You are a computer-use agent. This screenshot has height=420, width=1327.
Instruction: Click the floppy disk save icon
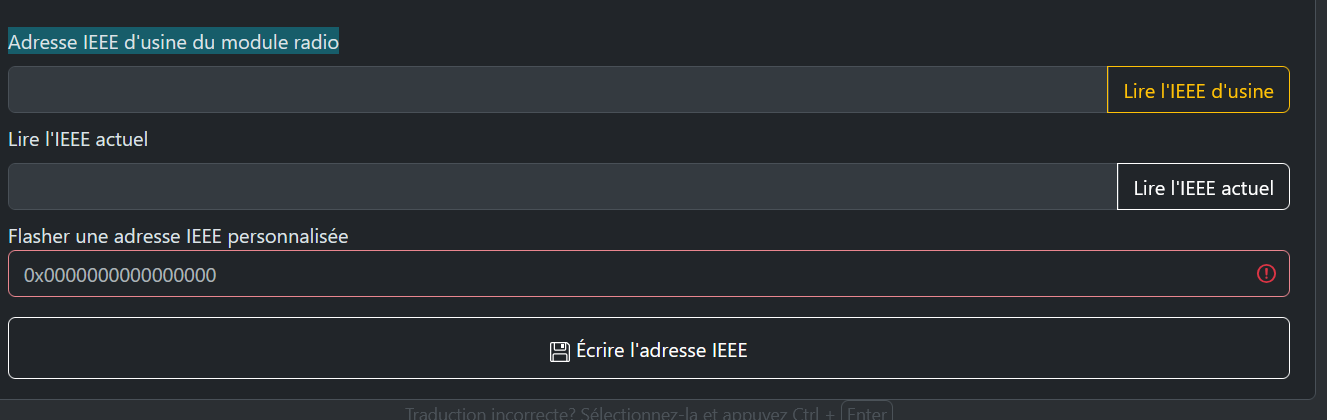[560, 351]
